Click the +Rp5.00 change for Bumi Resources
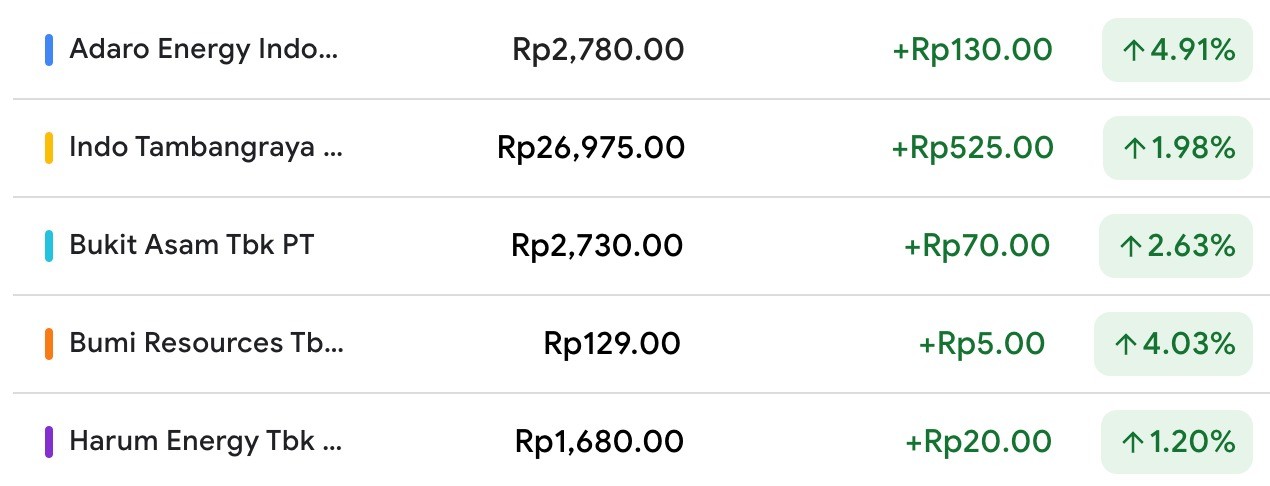 click(982, 344)
